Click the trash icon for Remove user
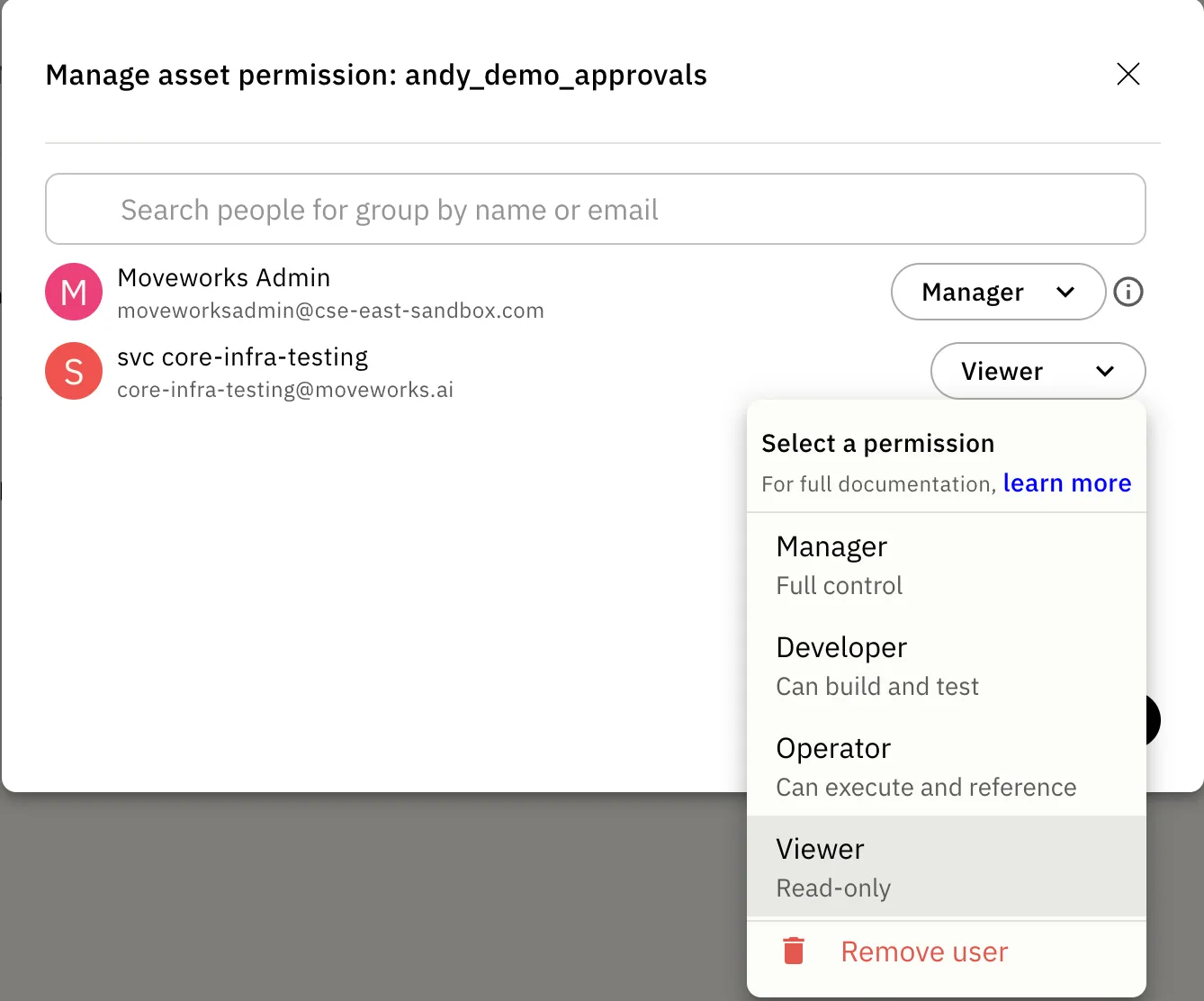 794,951
